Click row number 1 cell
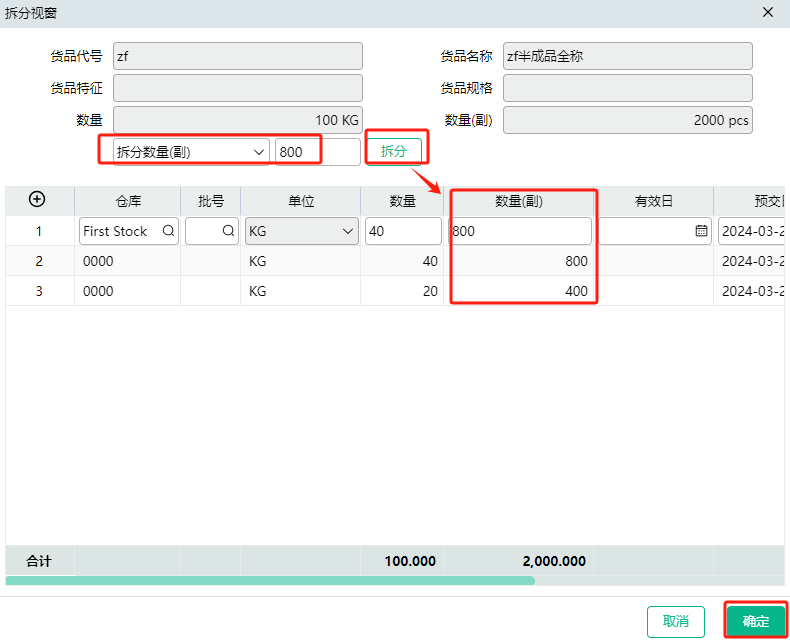This screenshot has width=790, height=643. click(x=39, y=231)
